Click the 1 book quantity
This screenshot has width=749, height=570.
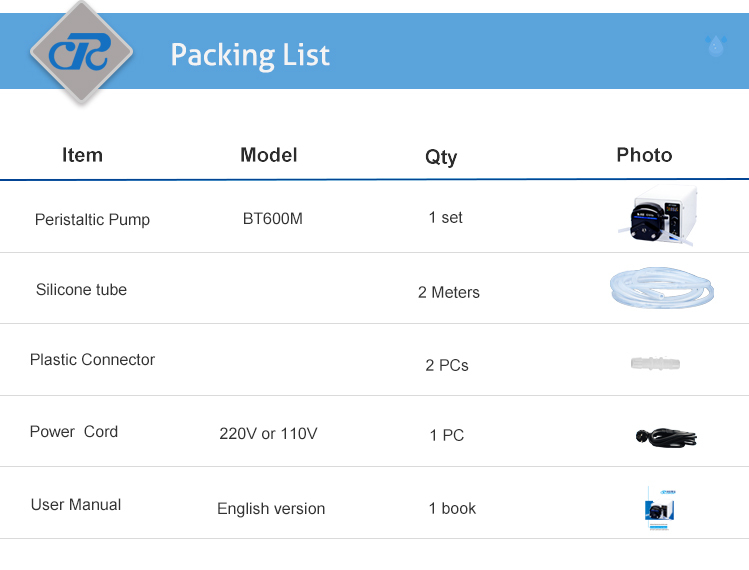pyautogui.click(x=452, y=508)
